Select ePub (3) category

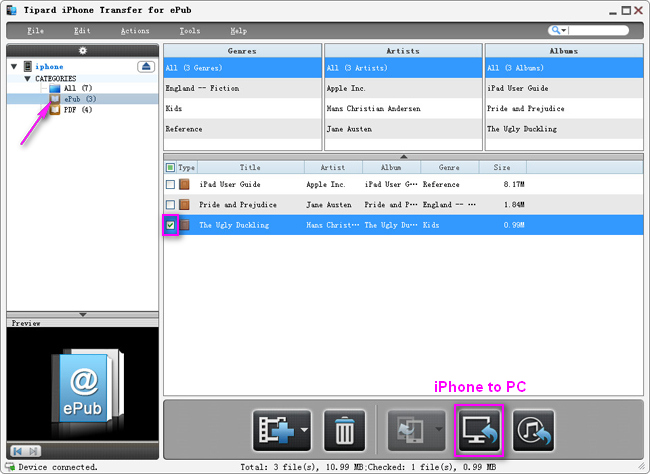[80, 99]
